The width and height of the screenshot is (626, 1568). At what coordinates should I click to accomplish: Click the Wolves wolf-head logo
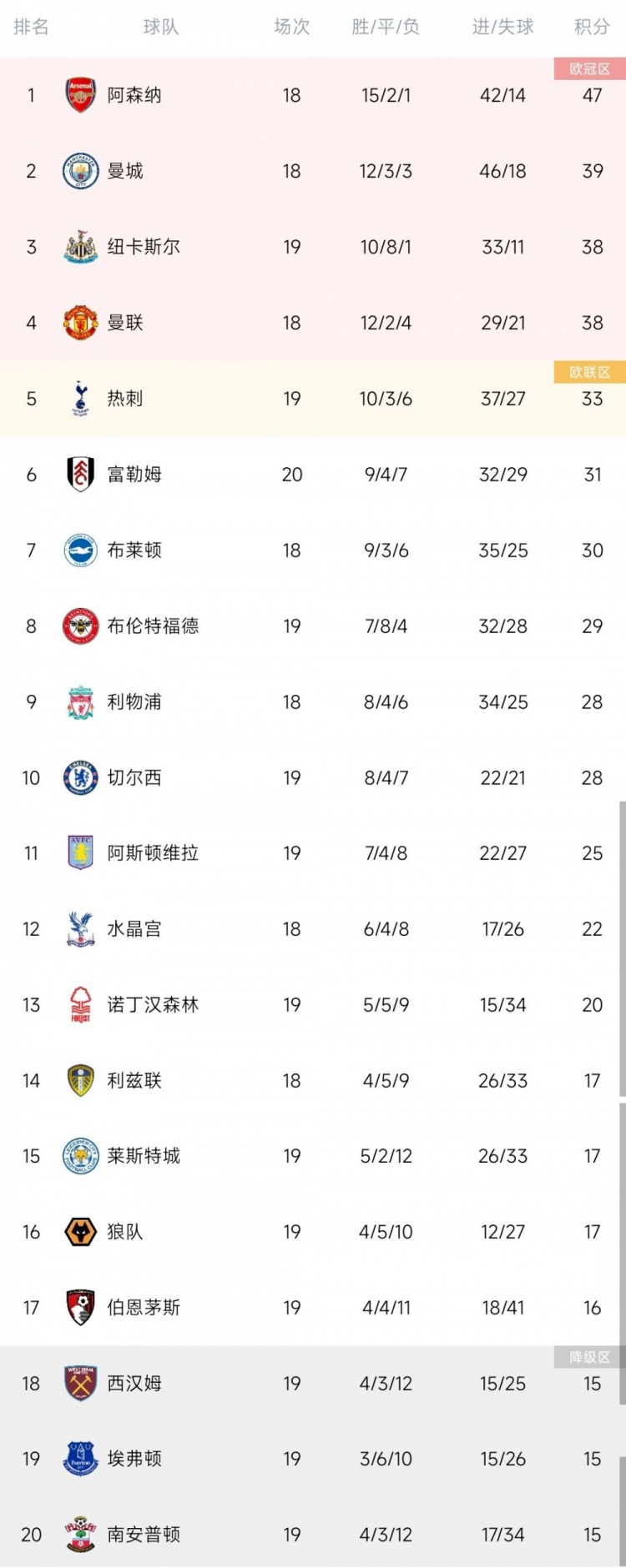pyautogui.click(x=81, y=1232)
